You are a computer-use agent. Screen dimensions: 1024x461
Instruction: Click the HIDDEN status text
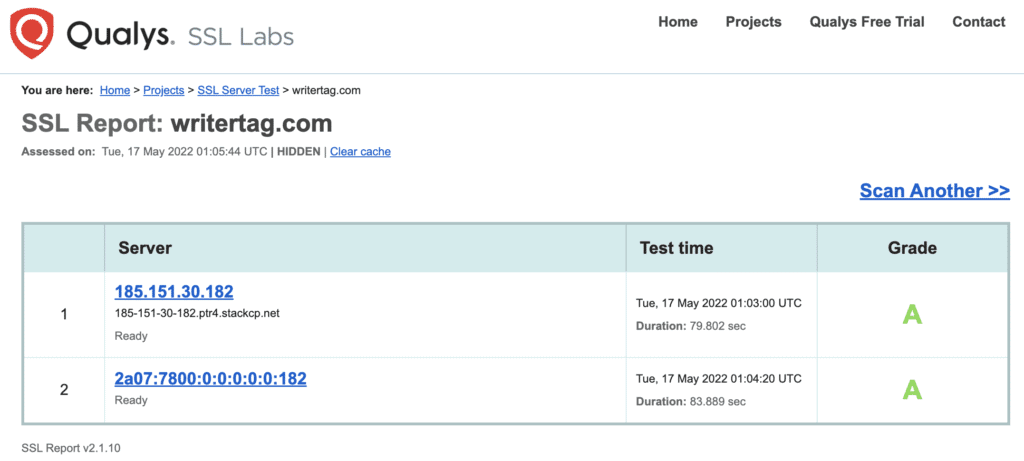298,151
